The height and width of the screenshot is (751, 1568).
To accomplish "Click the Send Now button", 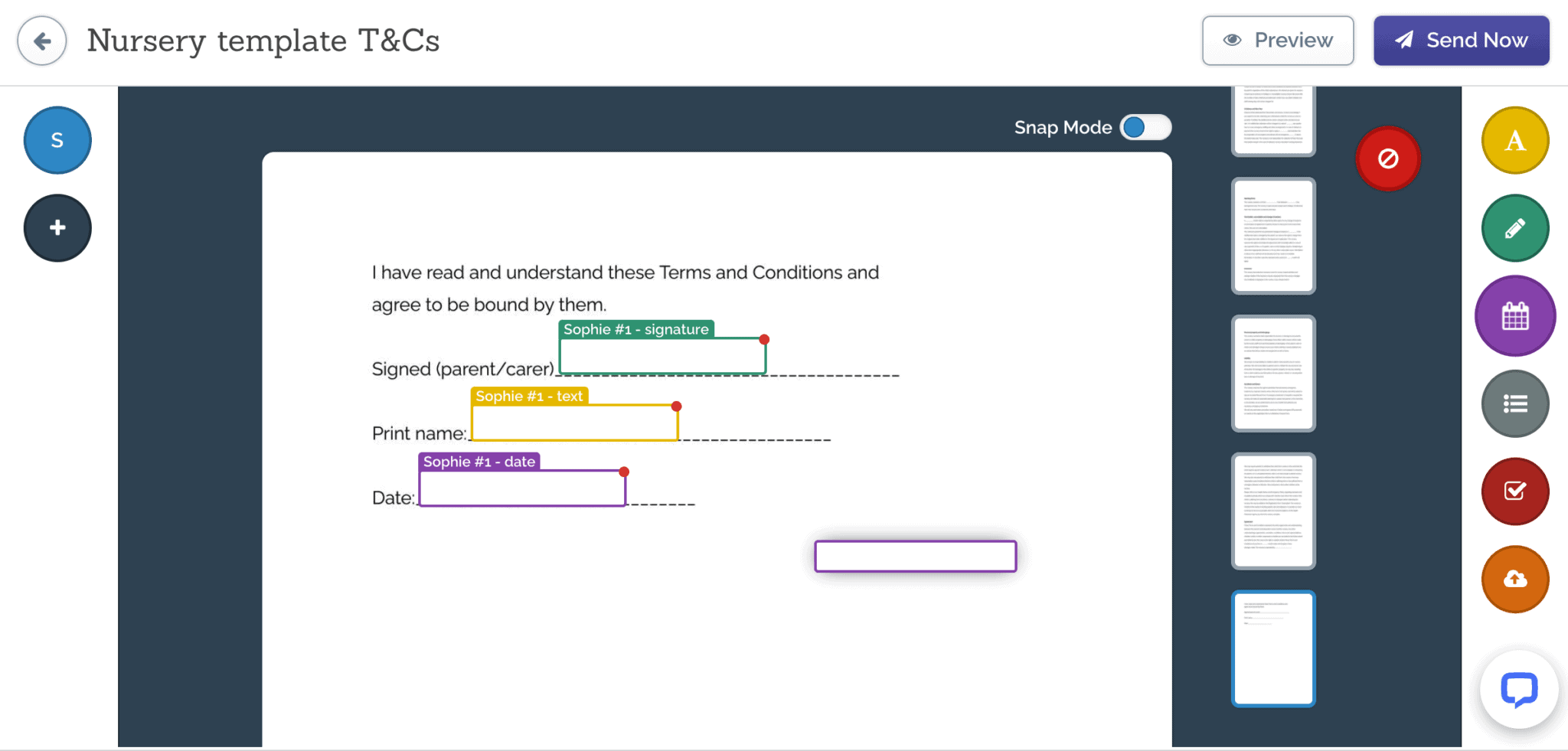I will click(1461, 41).
